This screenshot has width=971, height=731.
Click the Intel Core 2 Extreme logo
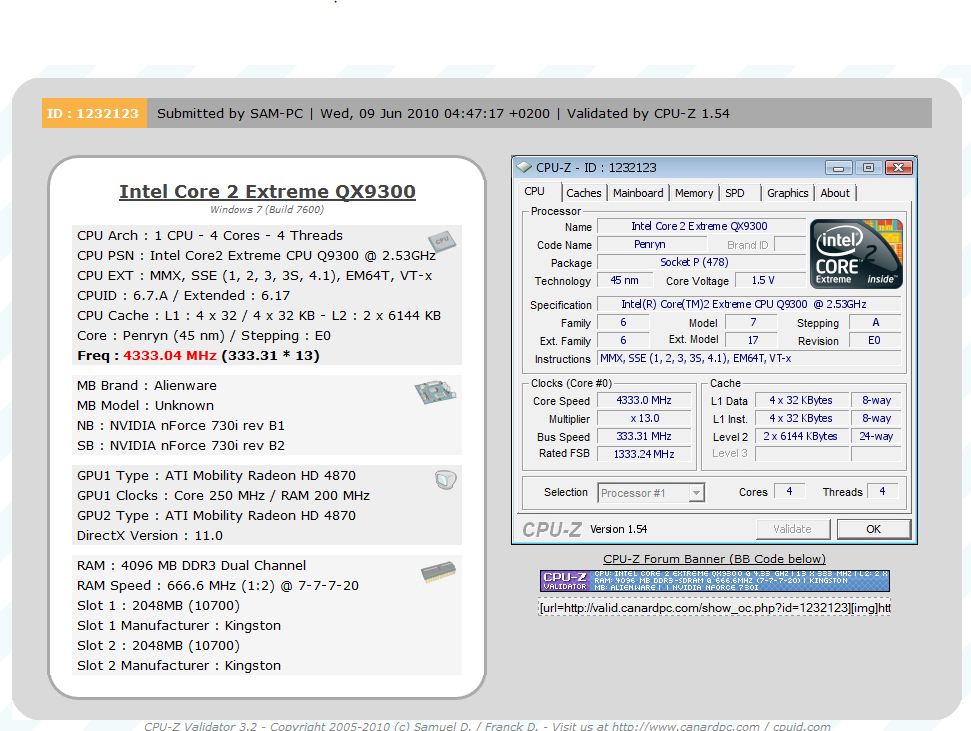856,254
